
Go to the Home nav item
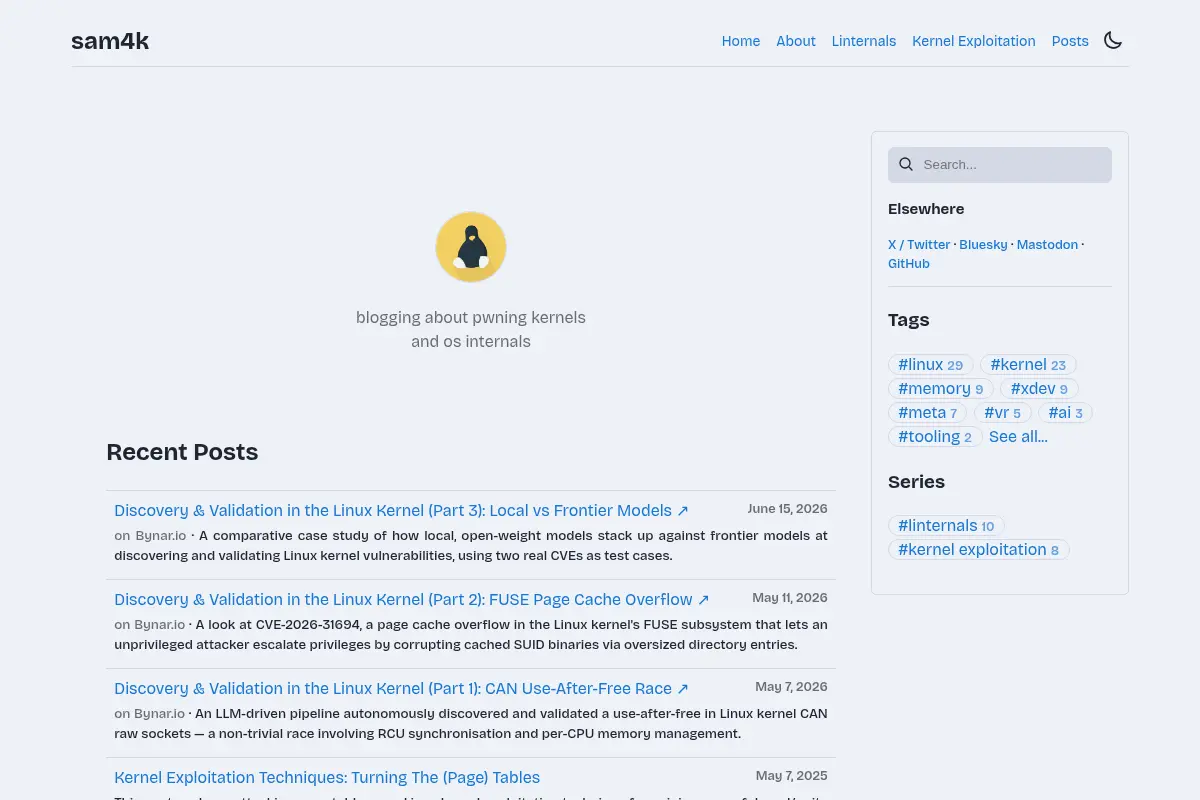[x=741, y=41]
